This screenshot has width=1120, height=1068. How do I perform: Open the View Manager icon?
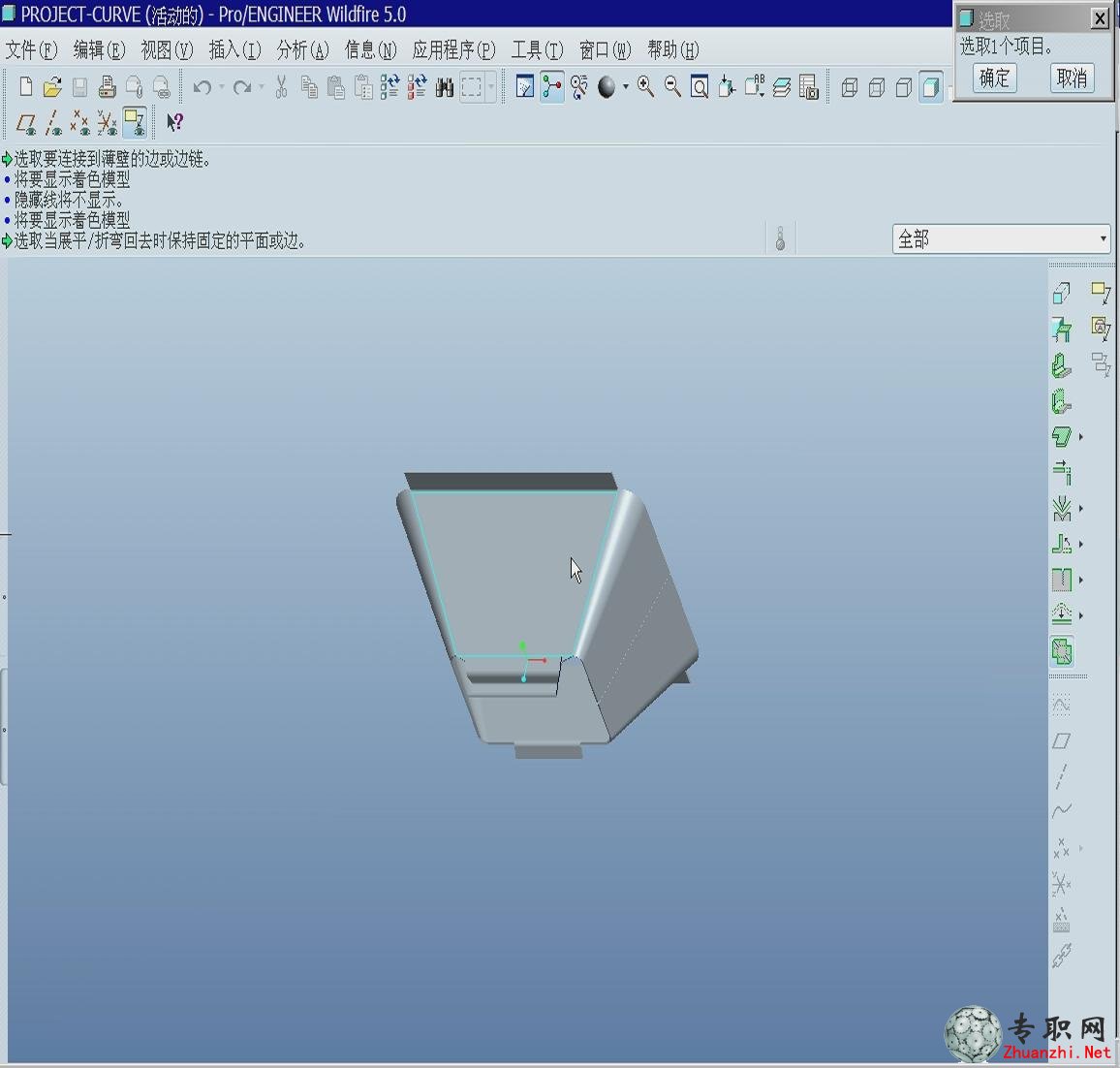(809, 87)
